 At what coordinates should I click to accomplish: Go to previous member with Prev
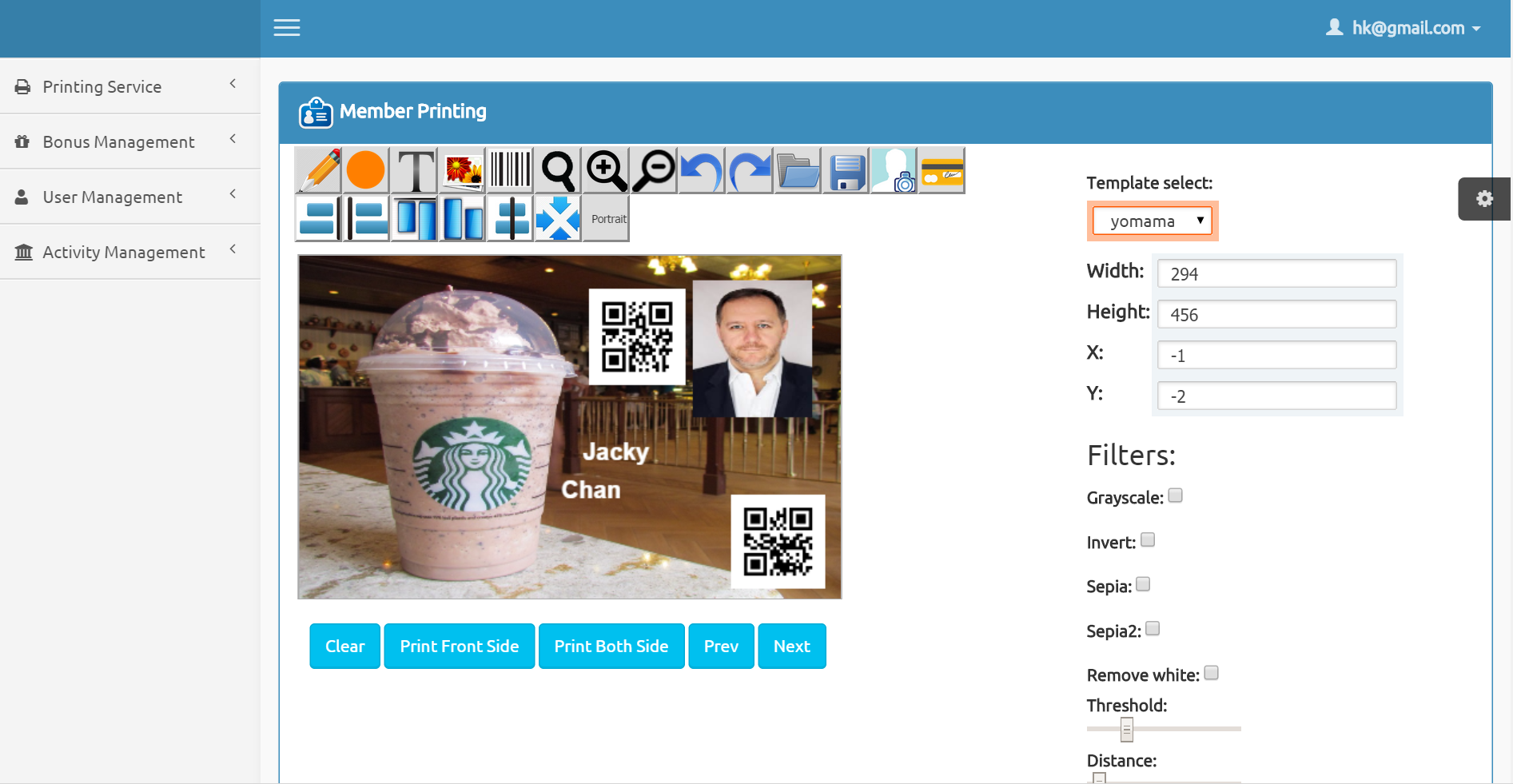721,646
